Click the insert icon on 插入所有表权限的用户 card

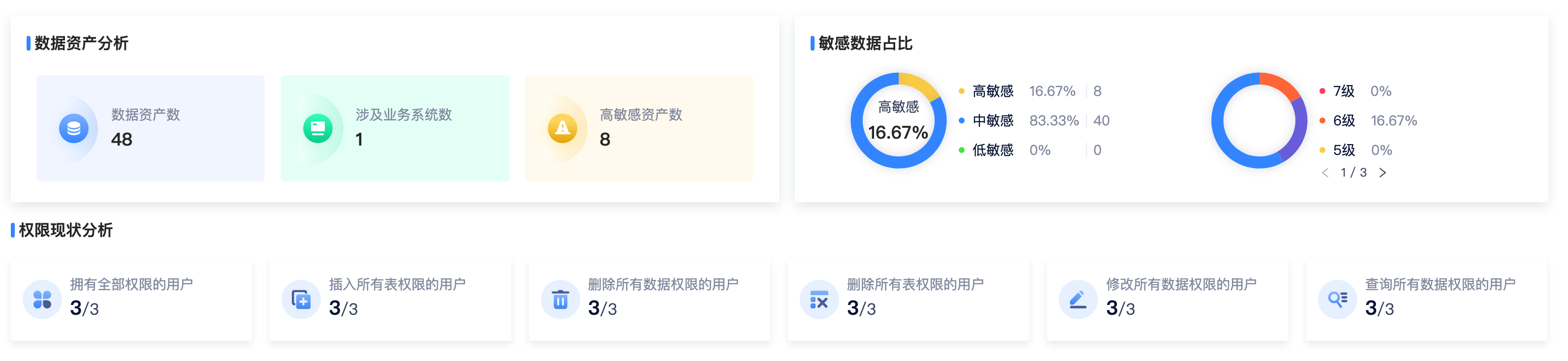tap(301, 299)
